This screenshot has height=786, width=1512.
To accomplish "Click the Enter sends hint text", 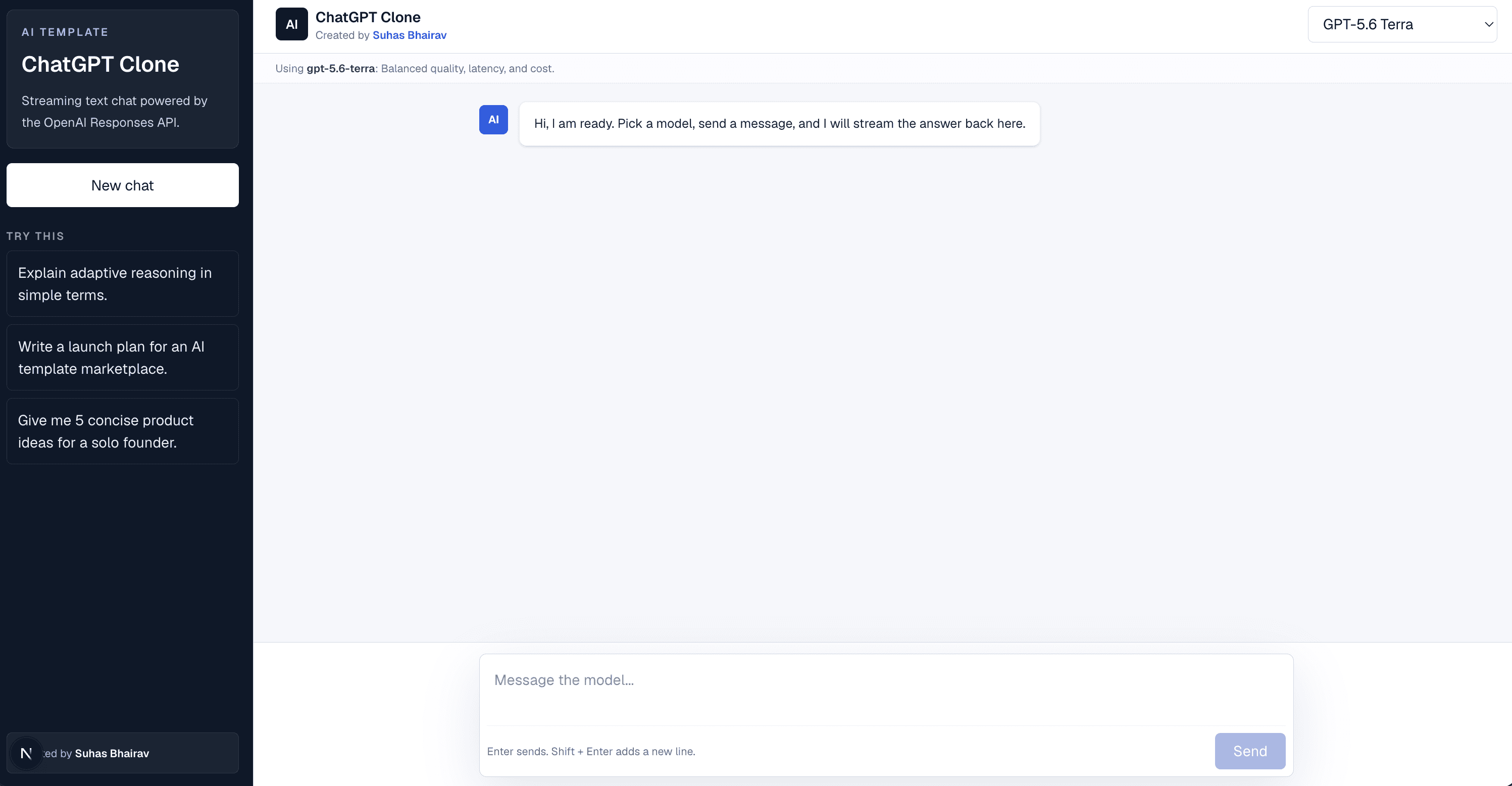I will (591, 751).
